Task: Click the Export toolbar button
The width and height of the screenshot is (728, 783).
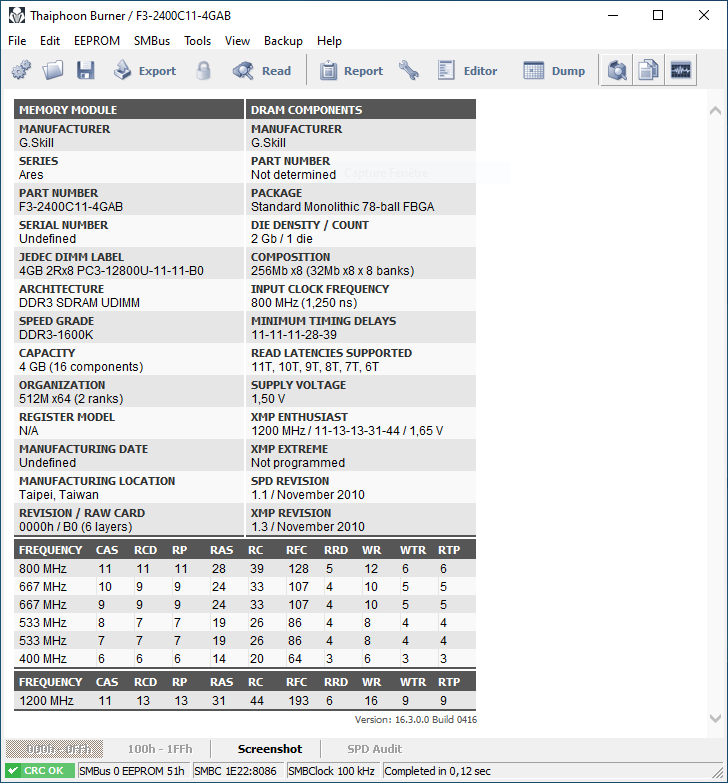Action: [145, 70]
